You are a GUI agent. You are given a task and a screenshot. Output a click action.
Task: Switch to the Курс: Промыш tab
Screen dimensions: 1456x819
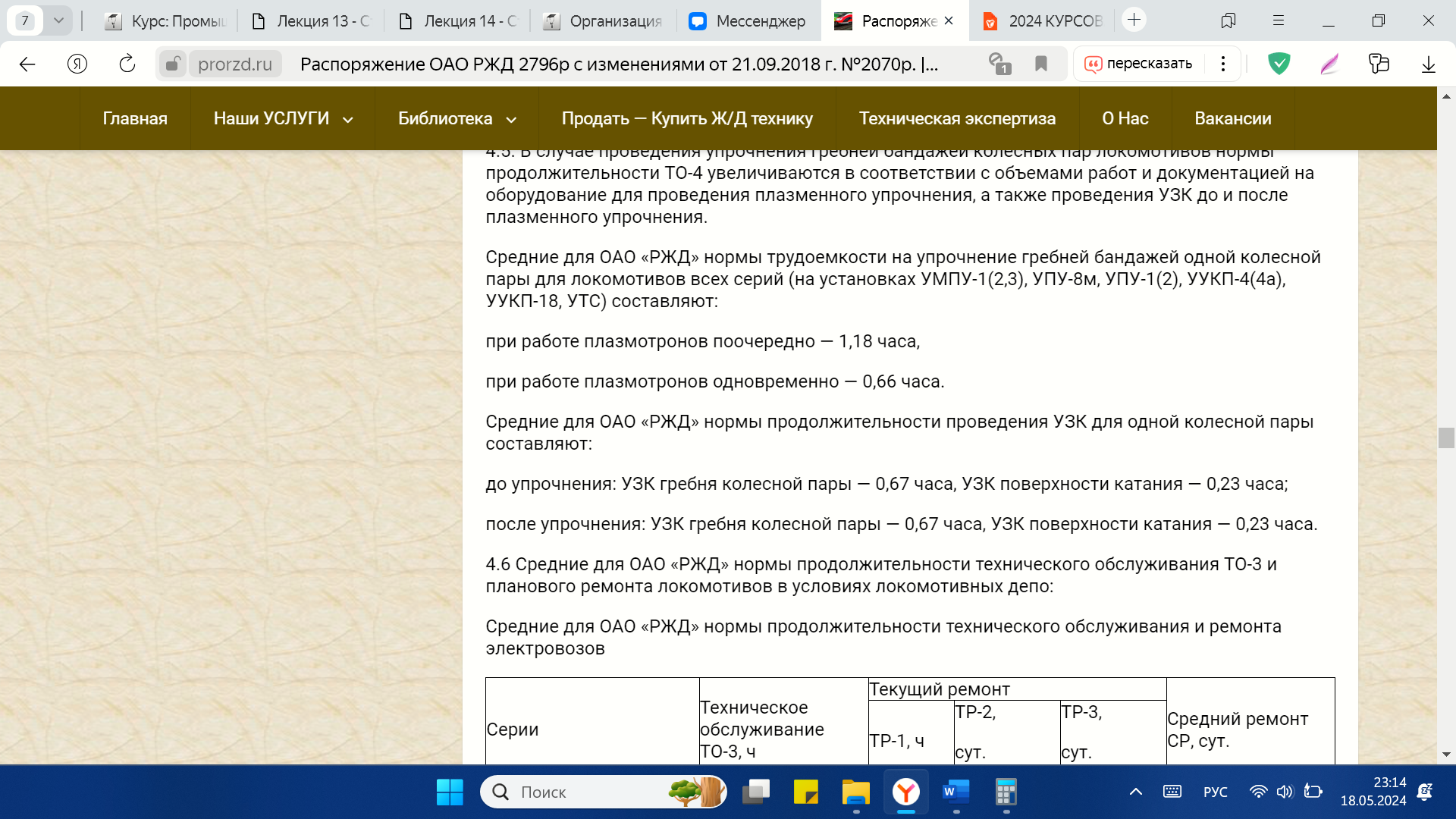pyautogui.click(x=165, y=21)
